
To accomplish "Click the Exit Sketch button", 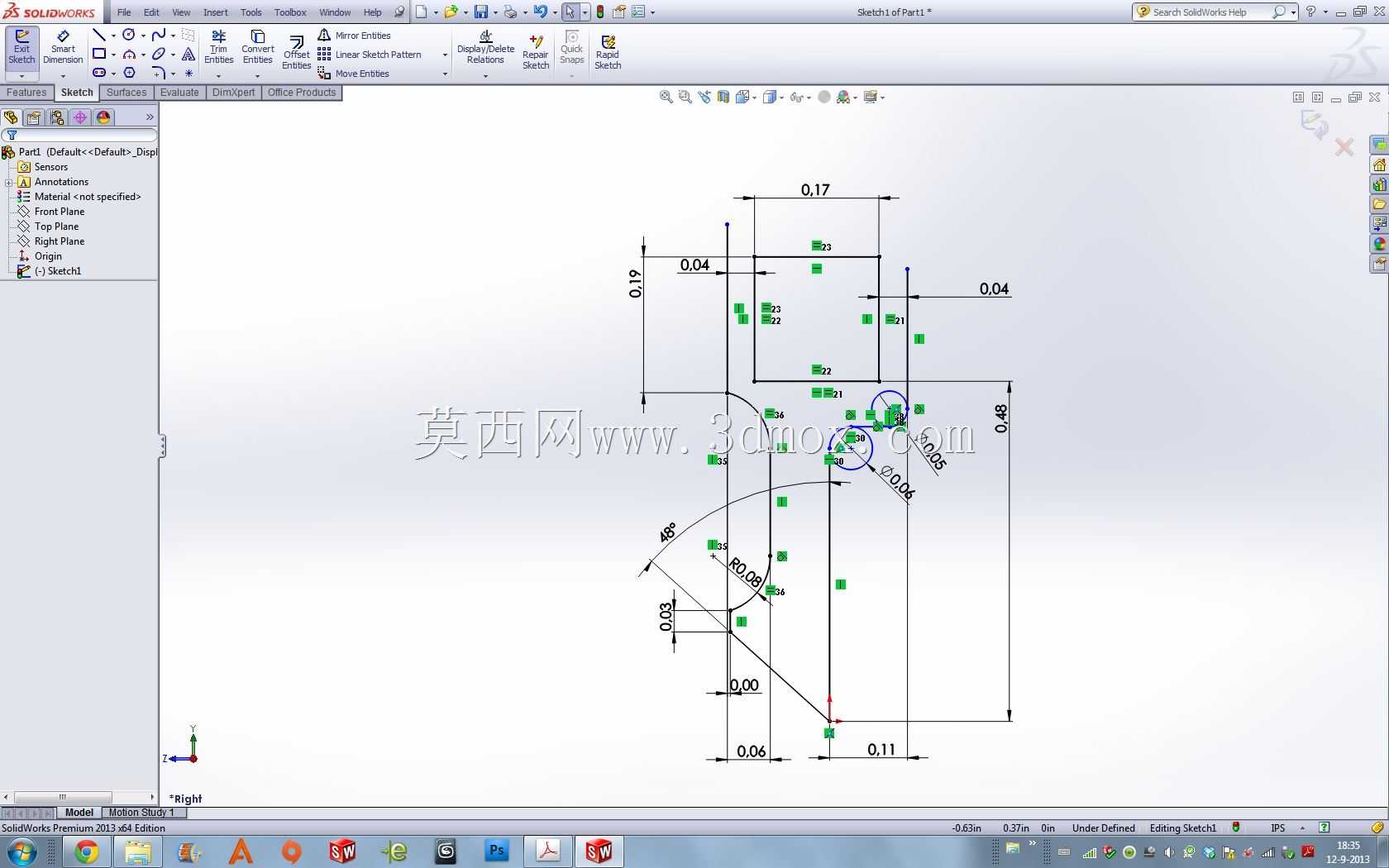I will point(21,47).
